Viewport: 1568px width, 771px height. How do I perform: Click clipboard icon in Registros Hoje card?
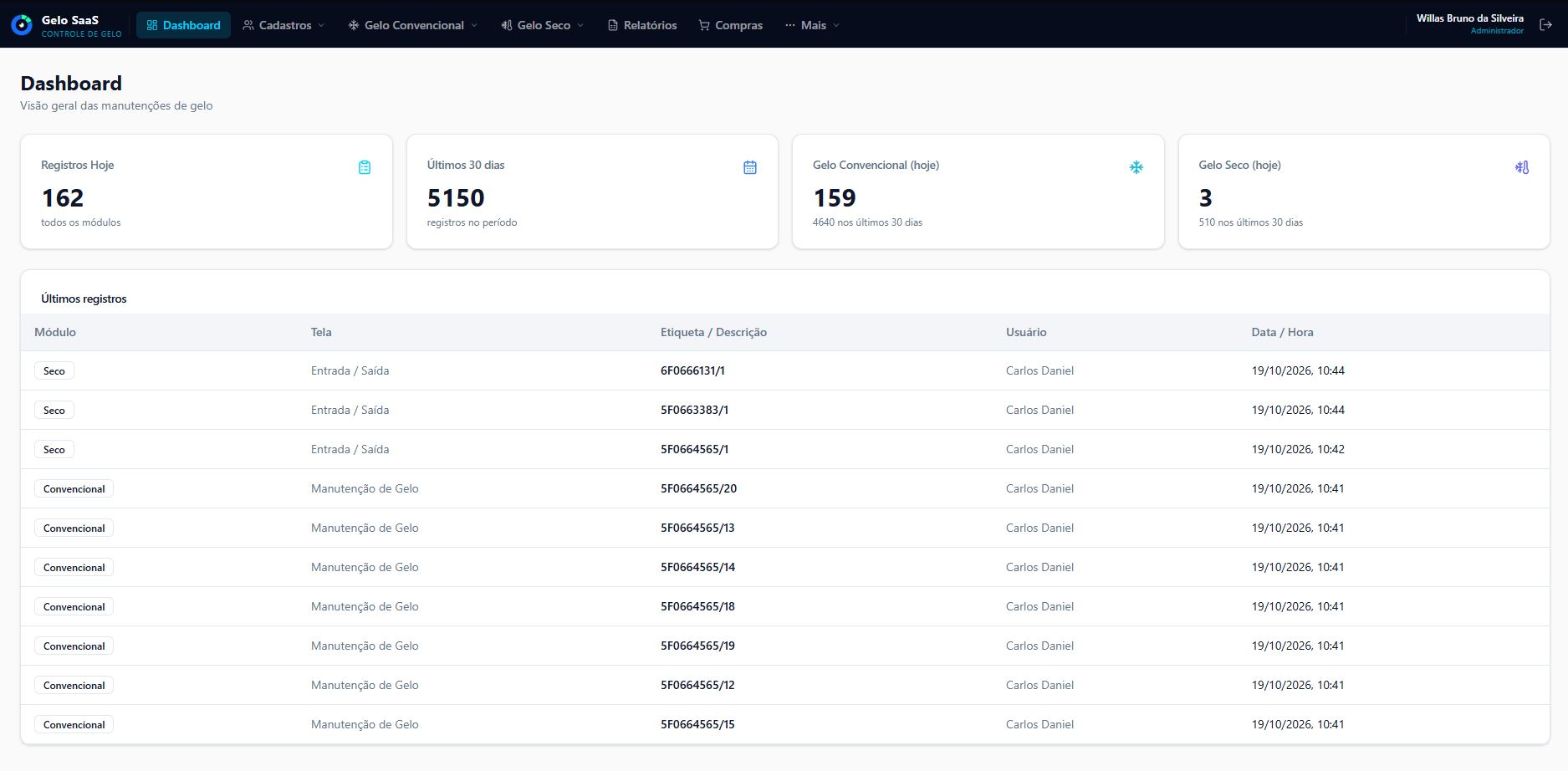click(x=365, y=167)
